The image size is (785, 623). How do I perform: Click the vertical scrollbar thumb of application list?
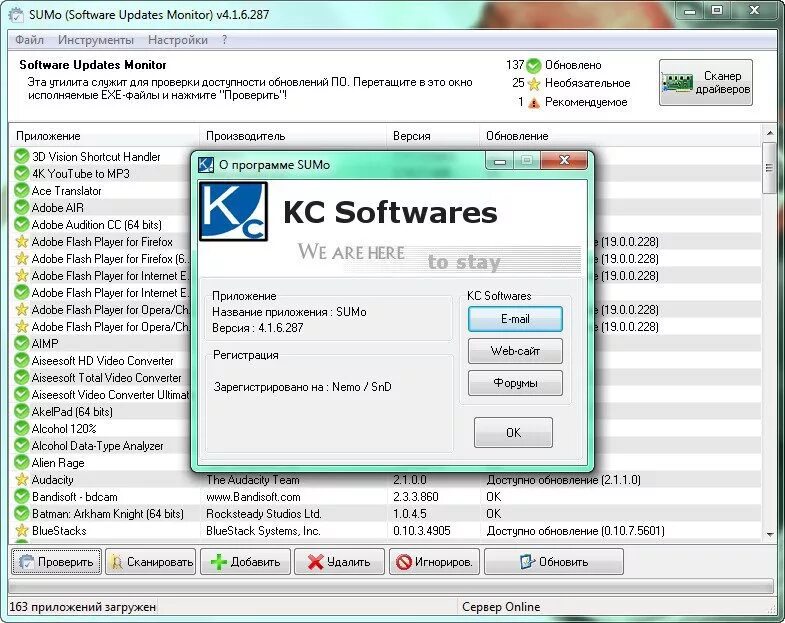click(769, 168)
